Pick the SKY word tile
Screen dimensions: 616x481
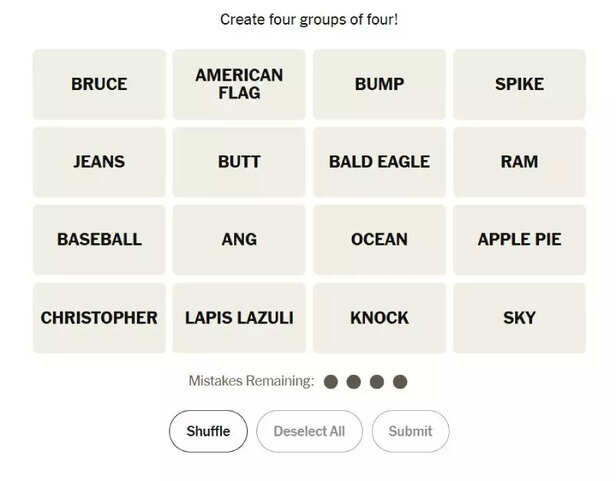519,317
